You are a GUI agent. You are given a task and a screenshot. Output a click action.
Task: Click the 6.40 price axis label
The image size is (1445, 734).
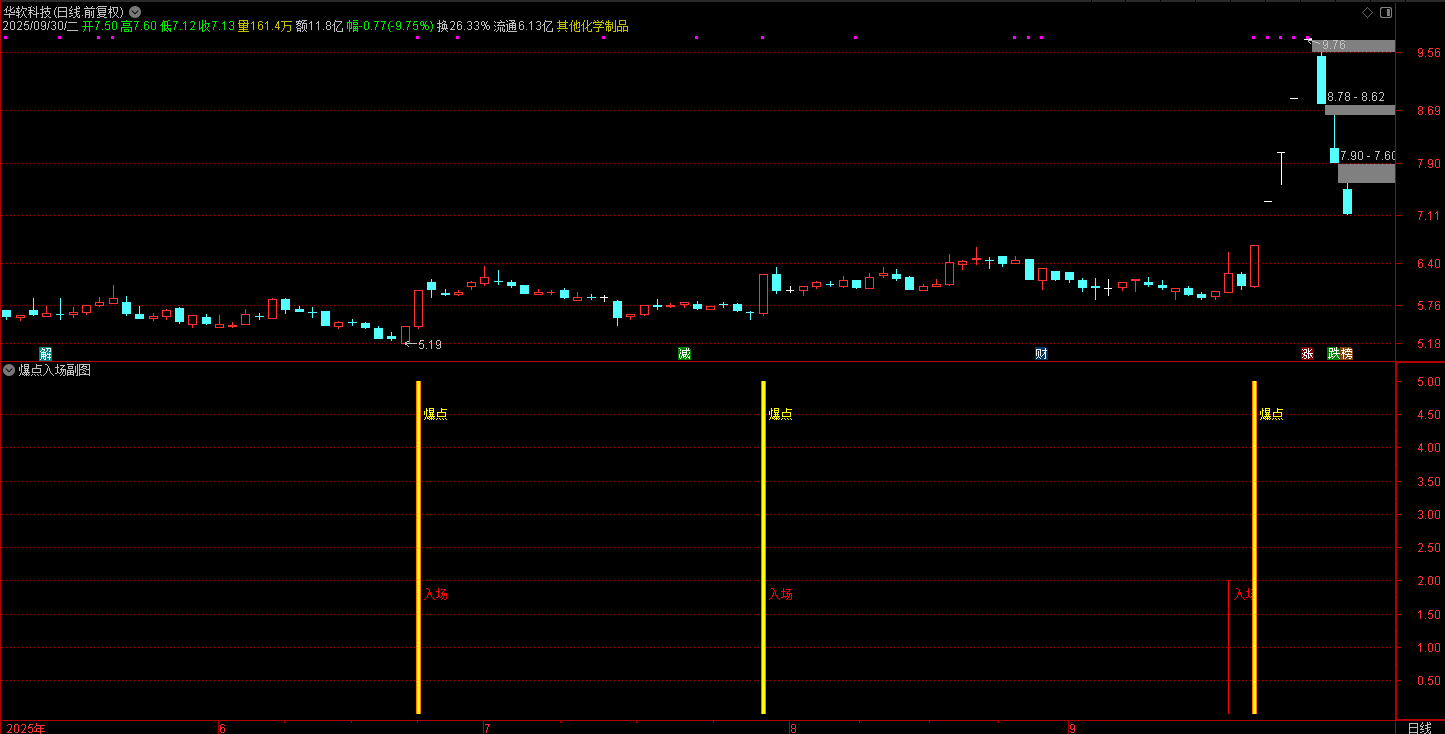[1428, 264]
